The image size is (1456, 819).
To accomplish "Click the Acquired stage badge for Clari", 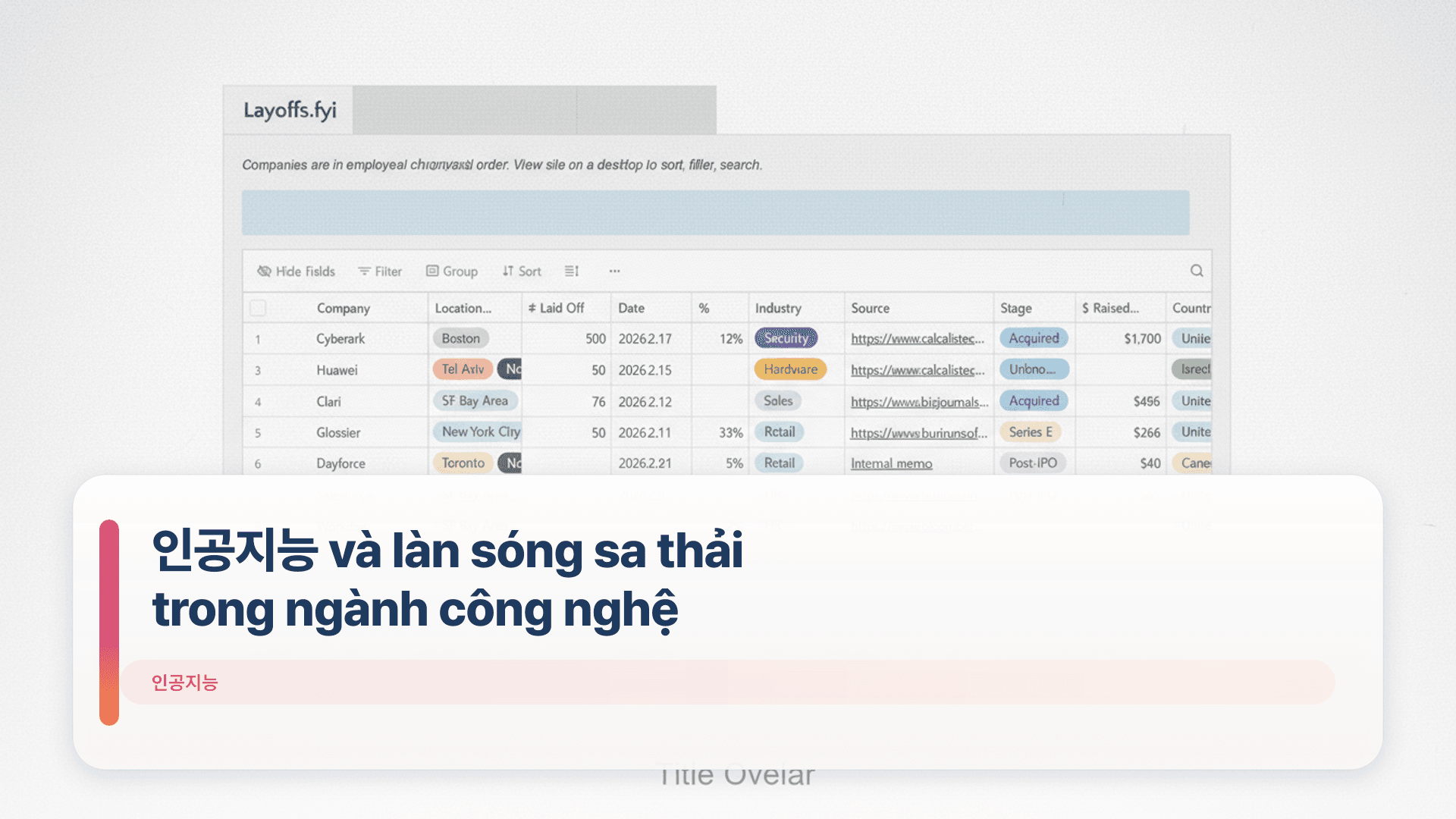I will 1034,400.
